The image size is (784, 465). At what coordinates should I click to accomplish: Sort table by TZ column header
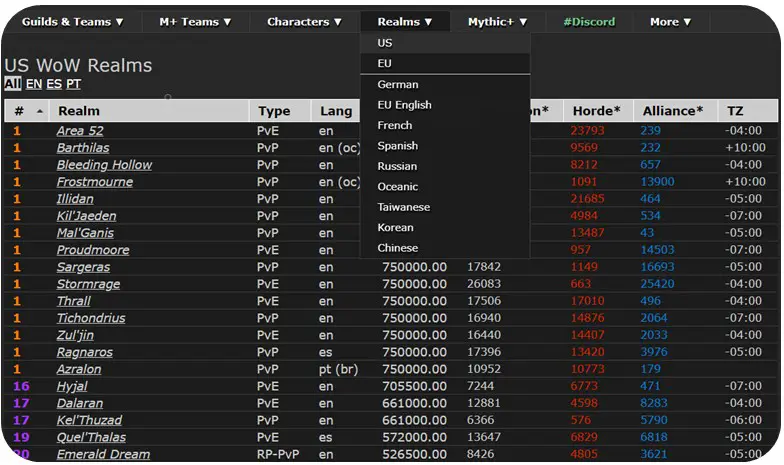748,111
